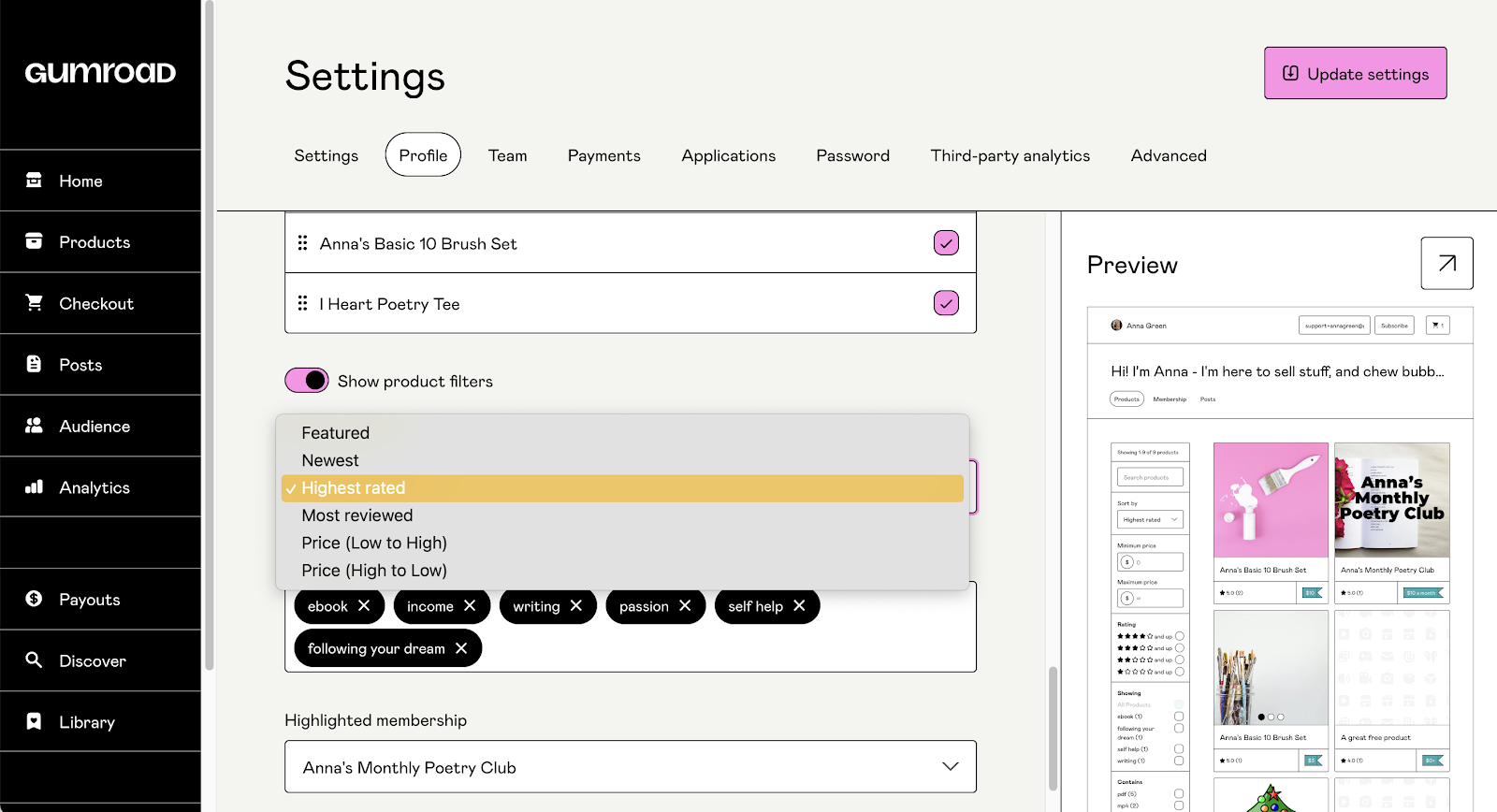Grab the drag handle for I Heart Poetry Tee
The height and width of the screenshot is (812, 1497).
click(302, 303)
